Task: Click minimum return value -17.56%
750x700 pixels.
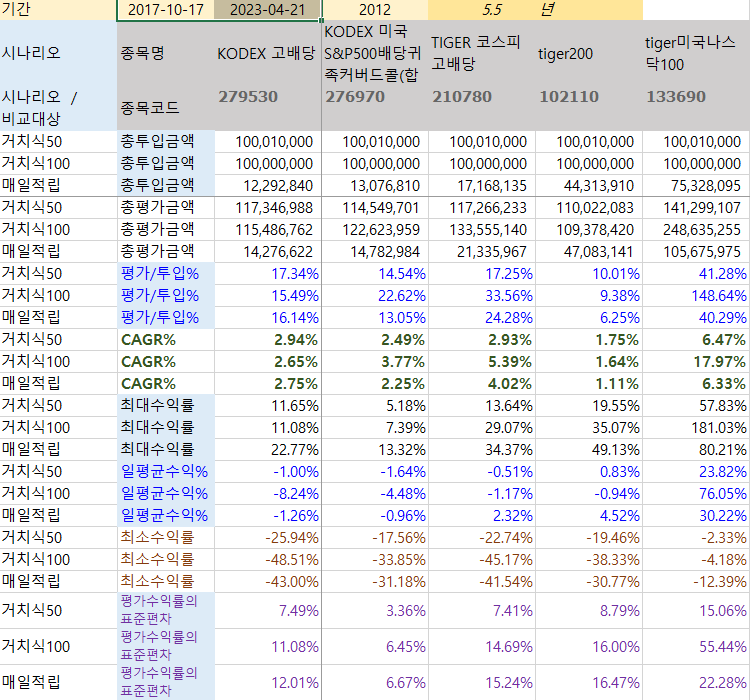Action: point(375,537)
